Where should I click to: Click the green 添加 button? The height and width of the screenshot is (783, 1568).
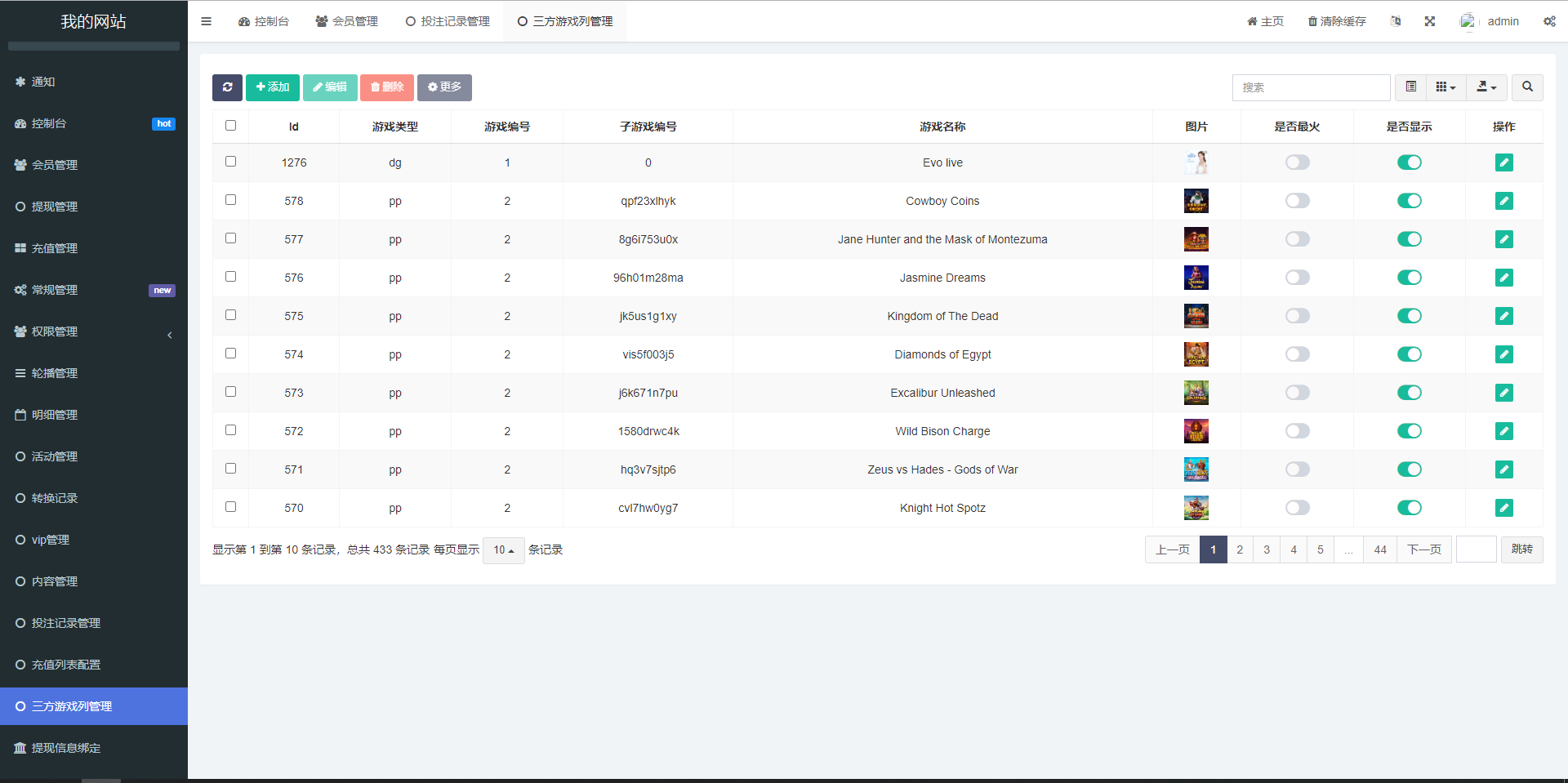pos(272,87)
